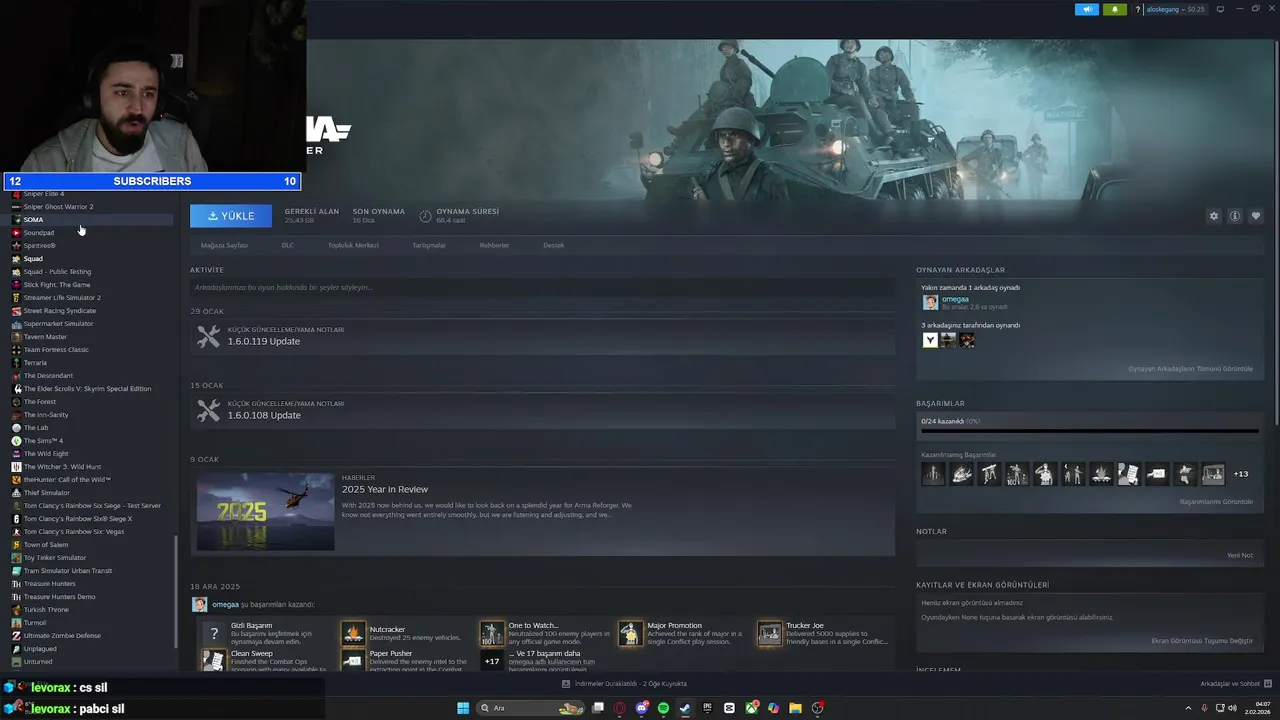Image resolution: width=1280 pixels, height=720 pixels.
Task: Create a new note via Yeni Not
Action: pos(1240,556)
